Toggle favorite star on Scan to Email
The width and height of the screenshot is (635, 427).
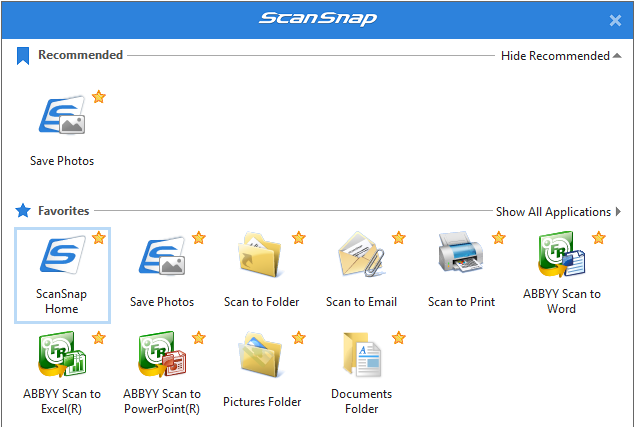coord(398,237)
